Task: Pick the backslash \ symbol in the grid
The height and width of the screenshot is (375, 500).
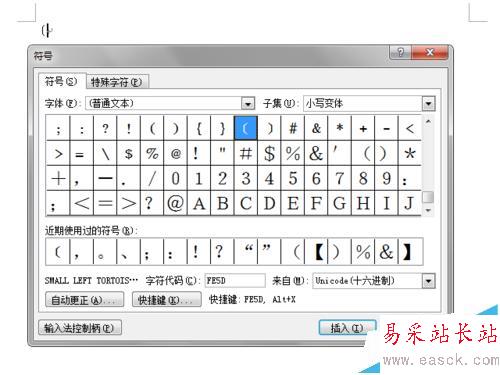Action: [105, 153]
